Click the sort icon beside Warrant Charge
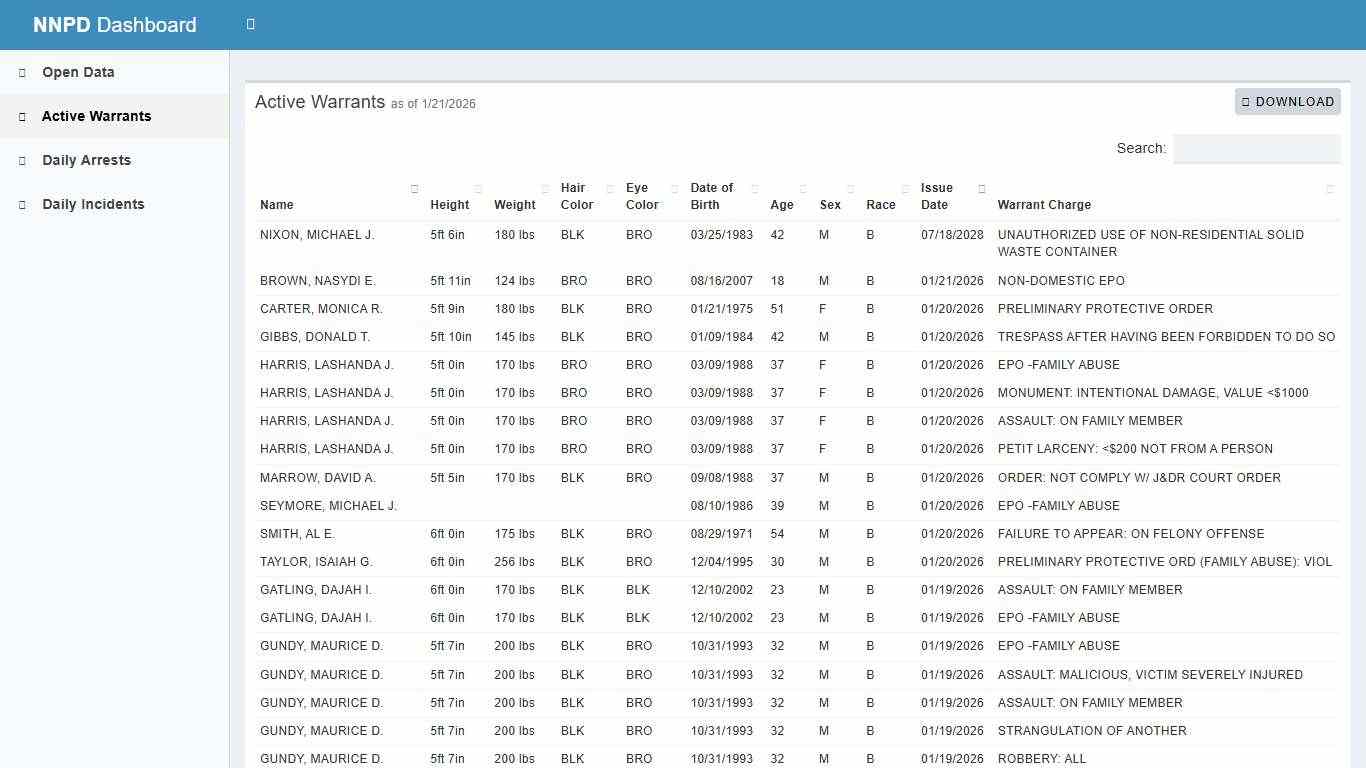1366x768 pixels. (x=1330, y=188)
